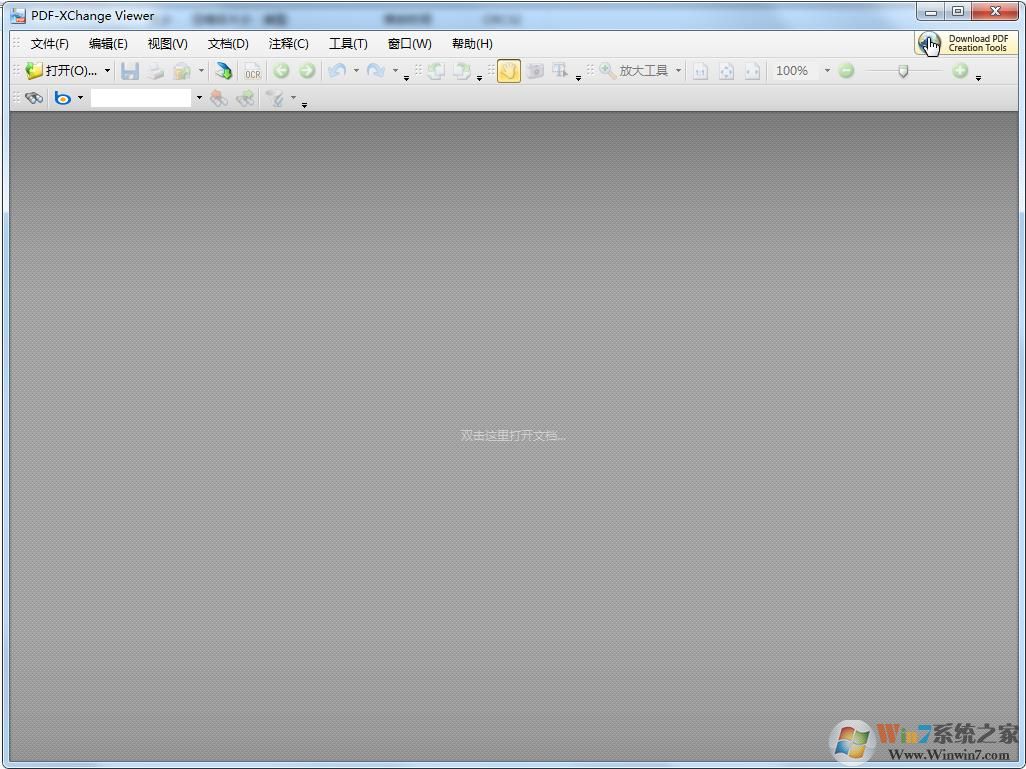The height and width of the screenshot is (769, 1026).
Task: Toggle fit width view mode
Action: (752, 70)
